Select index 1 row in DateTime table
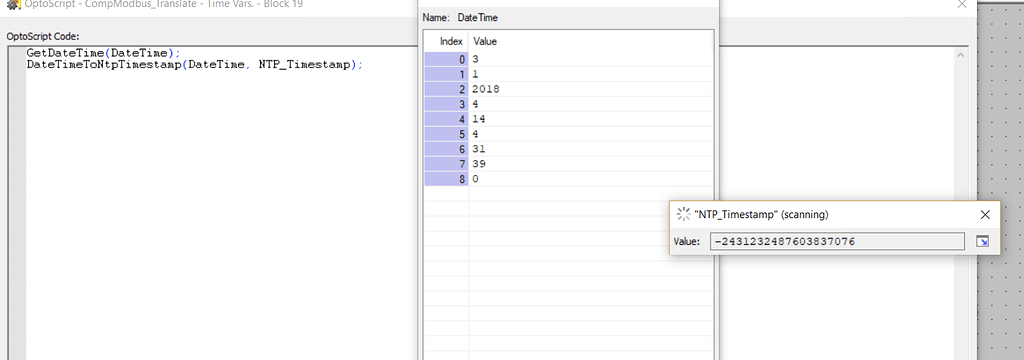 click(568, 74)
